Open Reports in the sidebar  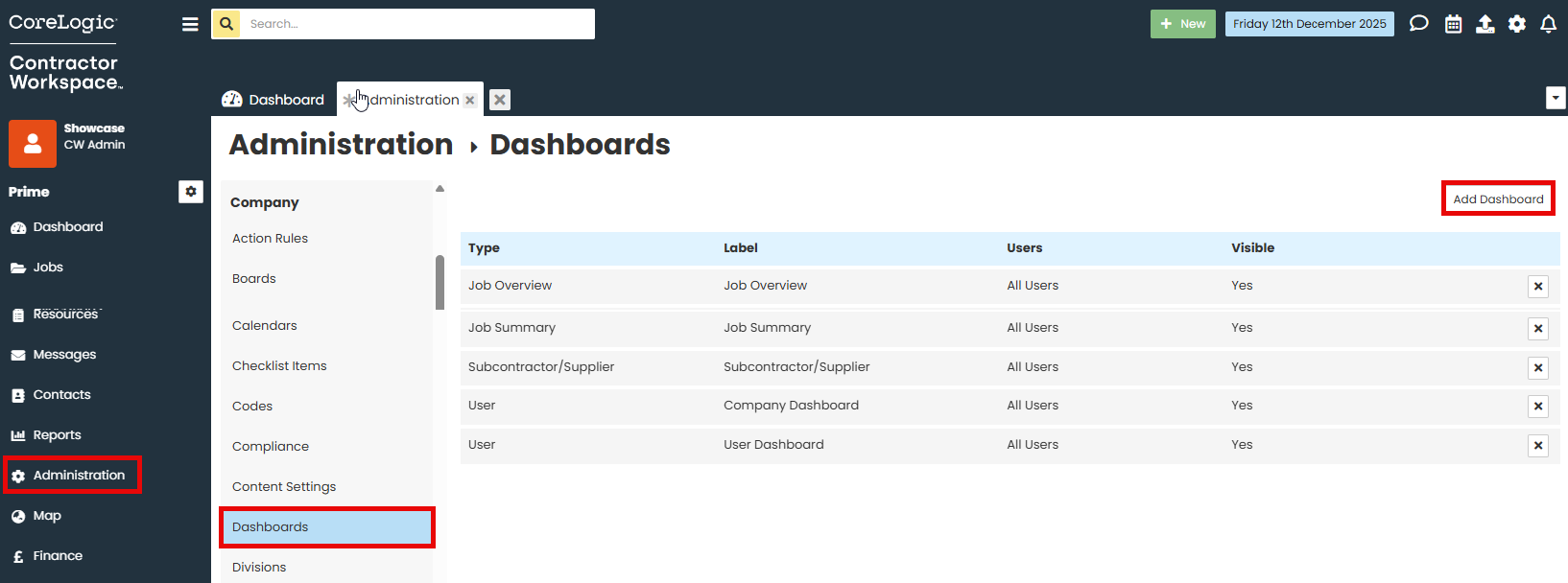(x=57, y=435)
